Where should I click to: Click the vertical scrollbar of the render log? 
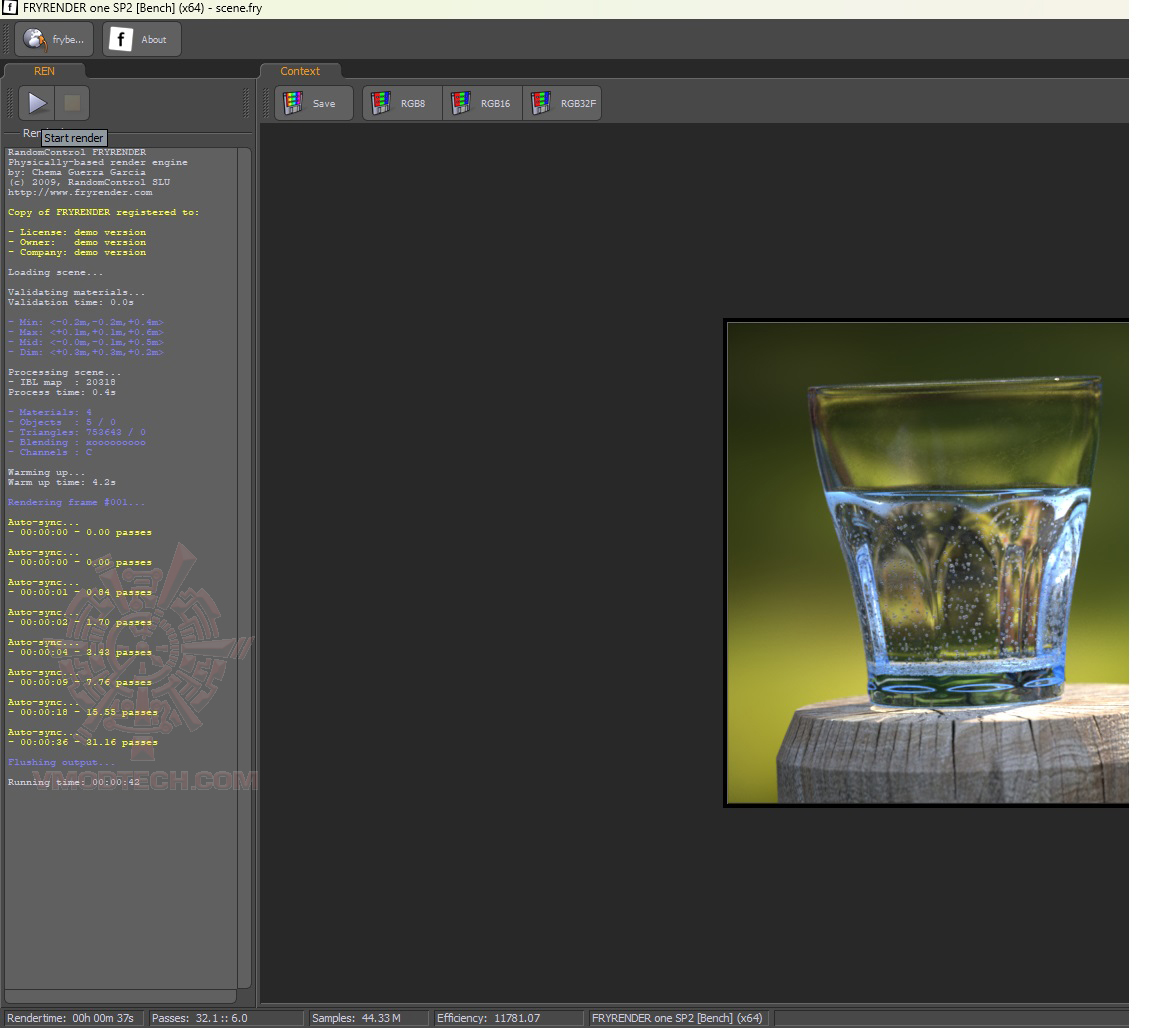(244, 568)
